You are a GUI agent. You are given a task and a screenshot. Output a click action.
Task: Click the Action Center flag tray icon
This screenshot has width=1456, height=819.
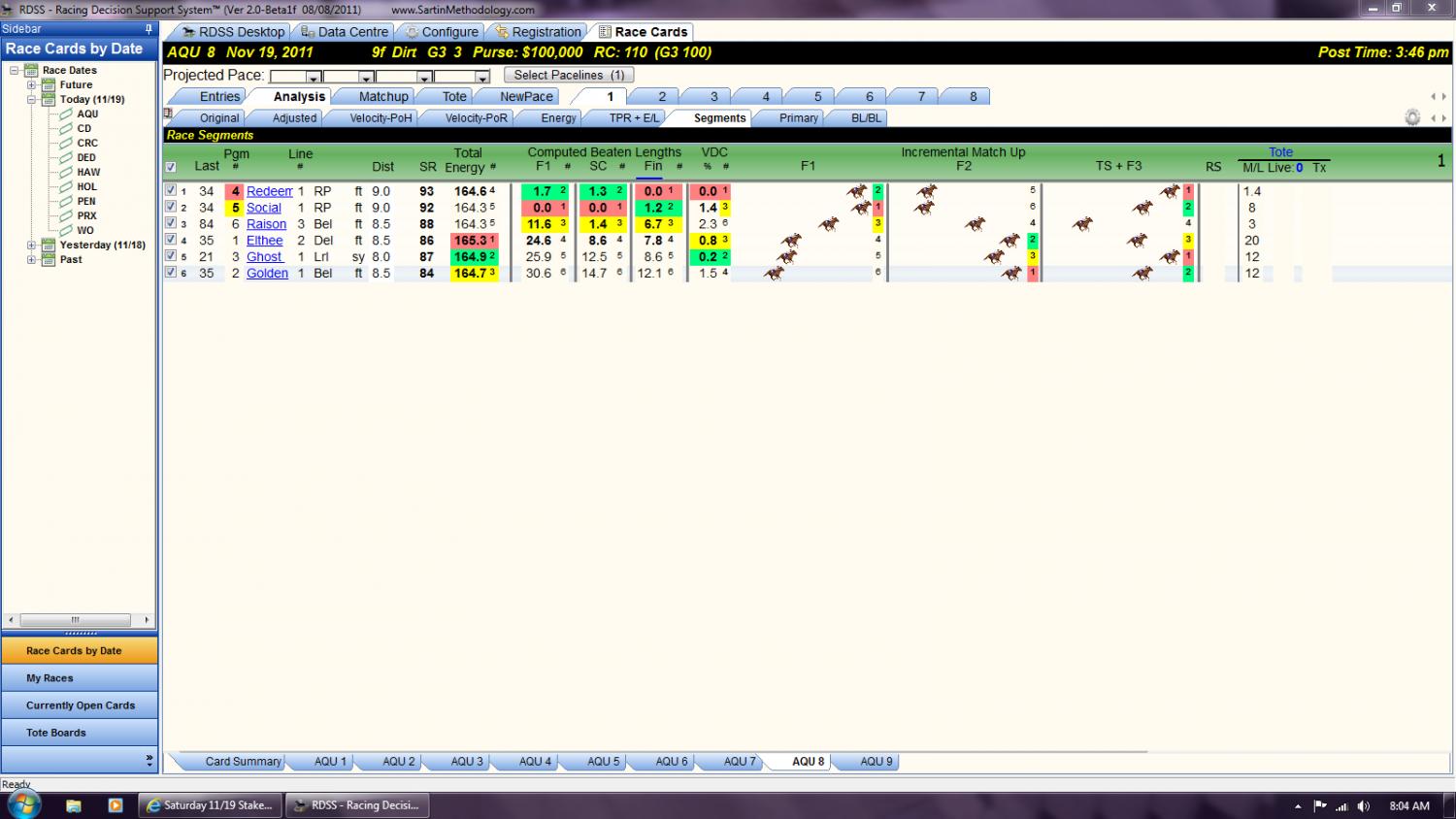1320,805
